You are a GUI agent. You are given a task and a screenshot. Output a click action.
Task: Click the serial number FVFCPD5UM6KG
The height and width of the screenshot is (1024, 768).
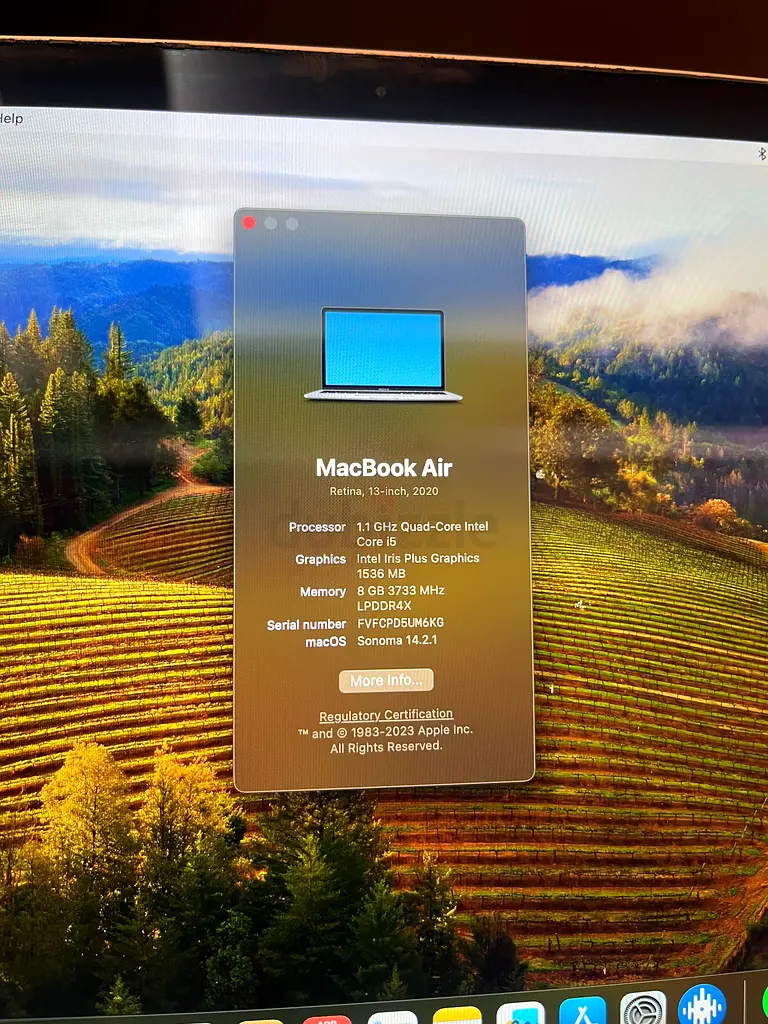400,623
